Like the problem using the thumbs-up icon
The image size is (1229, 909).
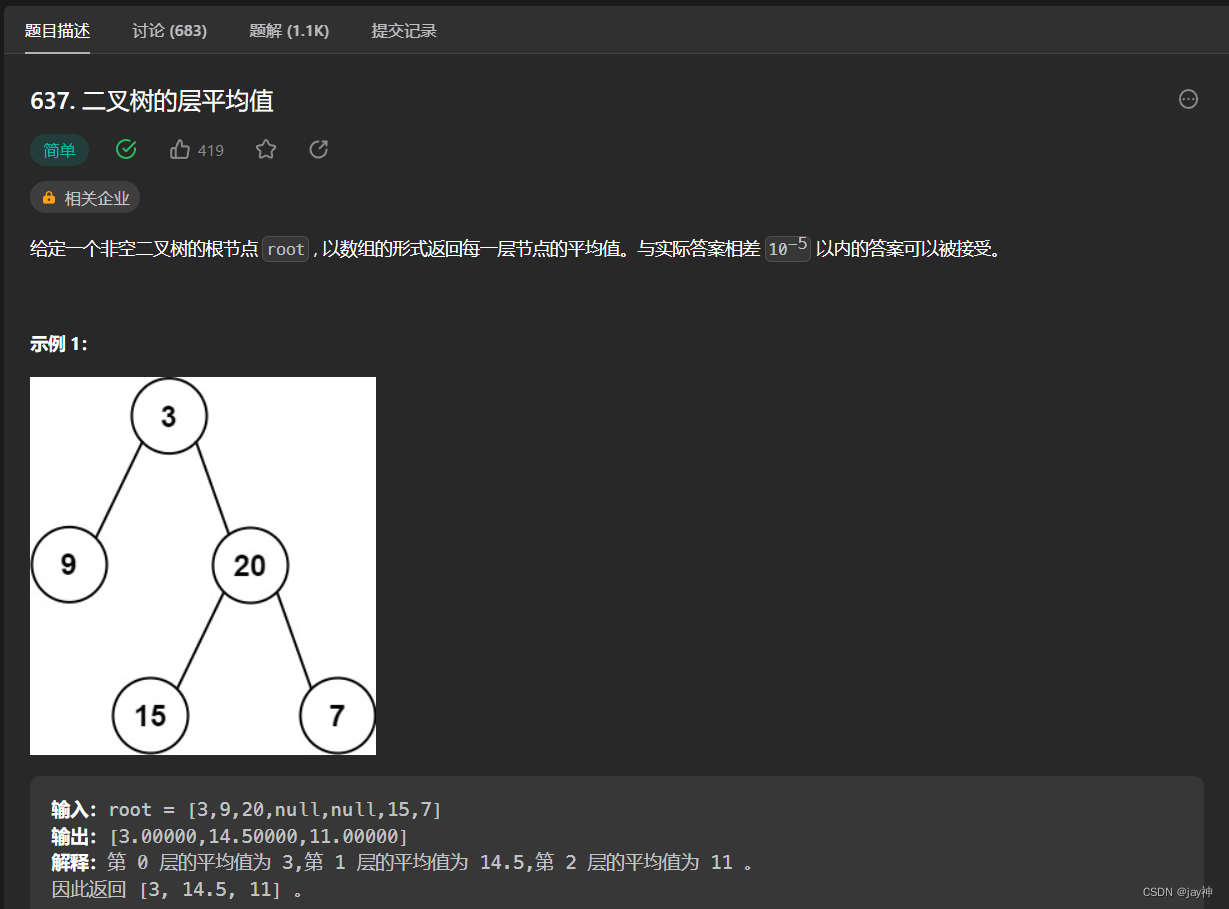pos(179,148)
